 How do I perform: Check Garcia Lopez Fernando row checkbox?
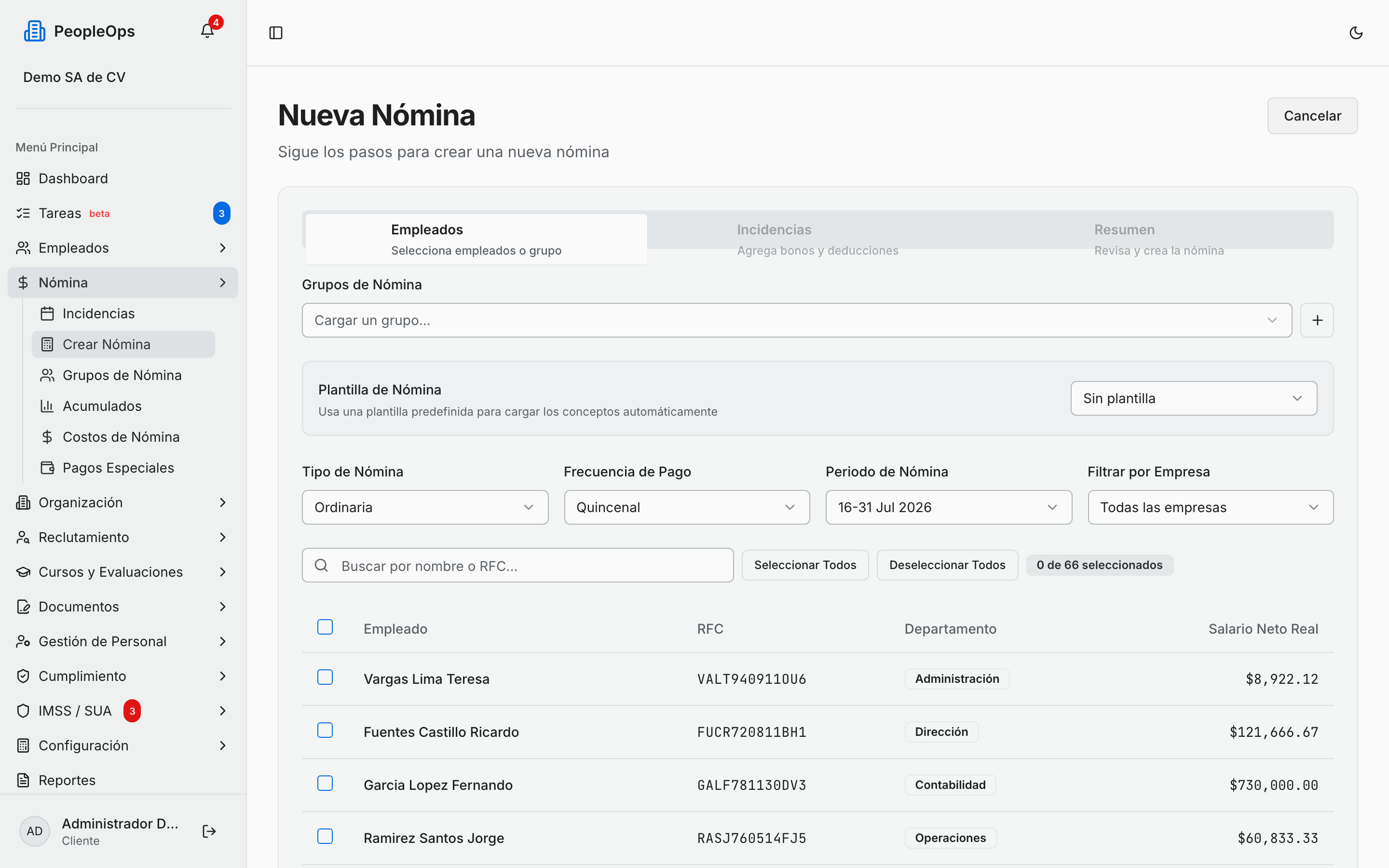coord(325,783)
